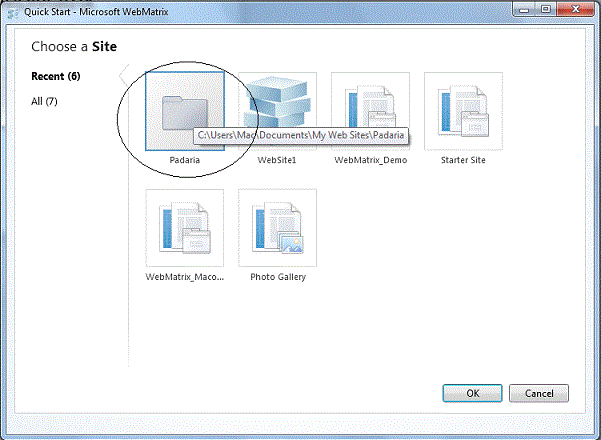Screen dimensions: 601x440
Task: Select the Padaria site folder icon
Action: (x=185, y=111)
